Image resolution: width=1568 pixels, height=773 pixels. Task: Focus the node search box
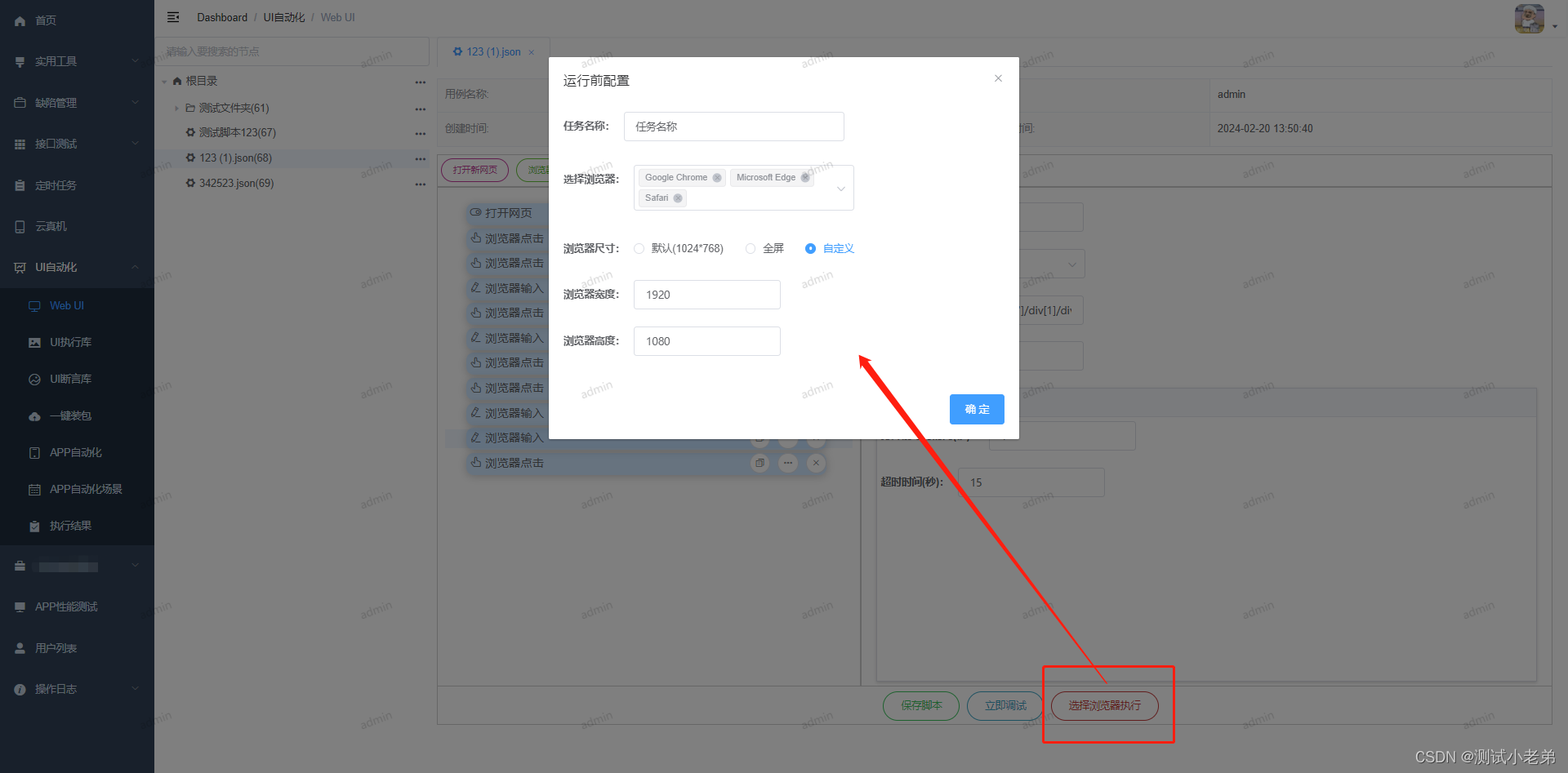pyautogui.click(x=292, y=51)
